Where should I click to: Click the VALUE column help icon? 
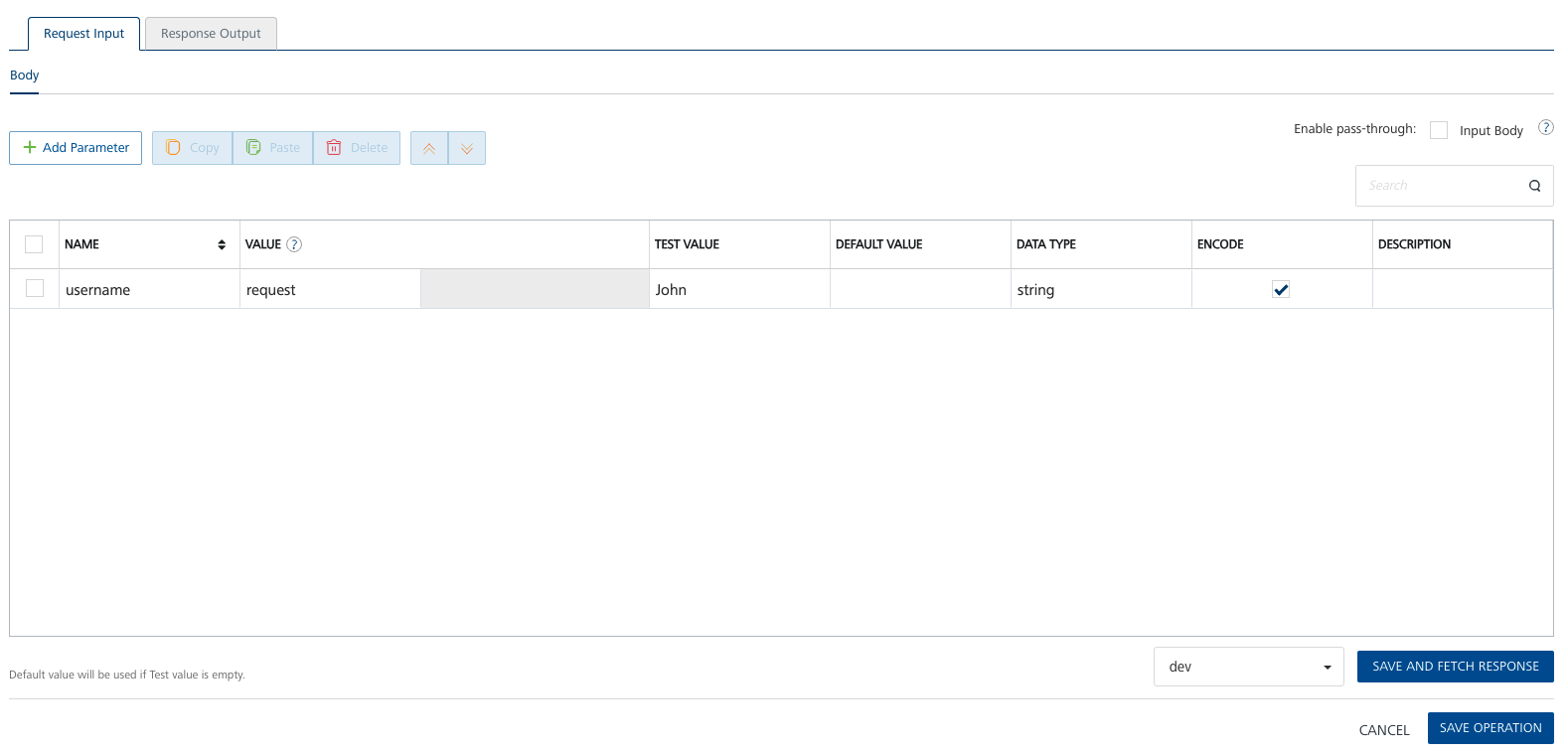click(294, 244)
